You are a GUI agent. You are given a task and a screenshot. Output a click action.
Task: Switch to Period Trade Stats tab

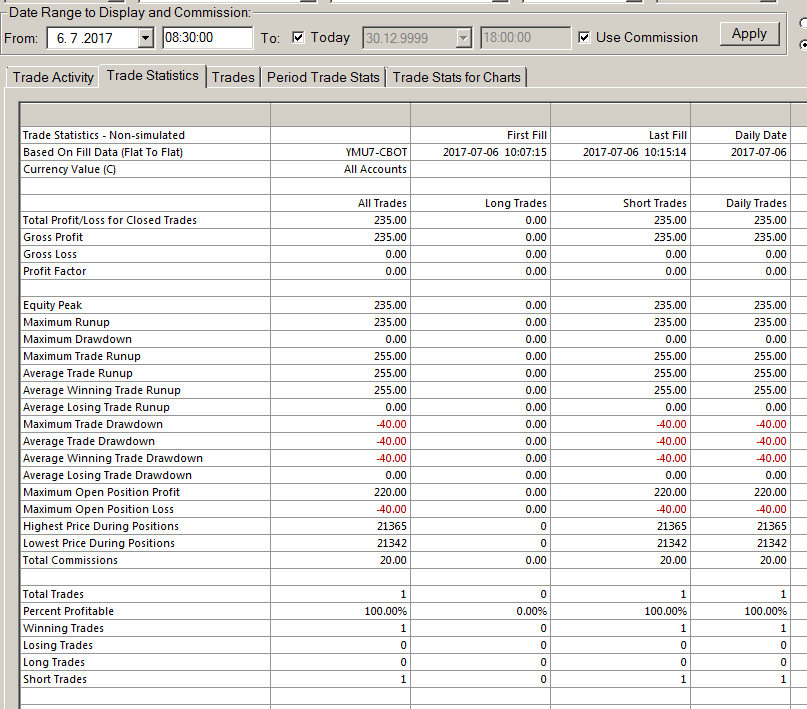[323, 77]
